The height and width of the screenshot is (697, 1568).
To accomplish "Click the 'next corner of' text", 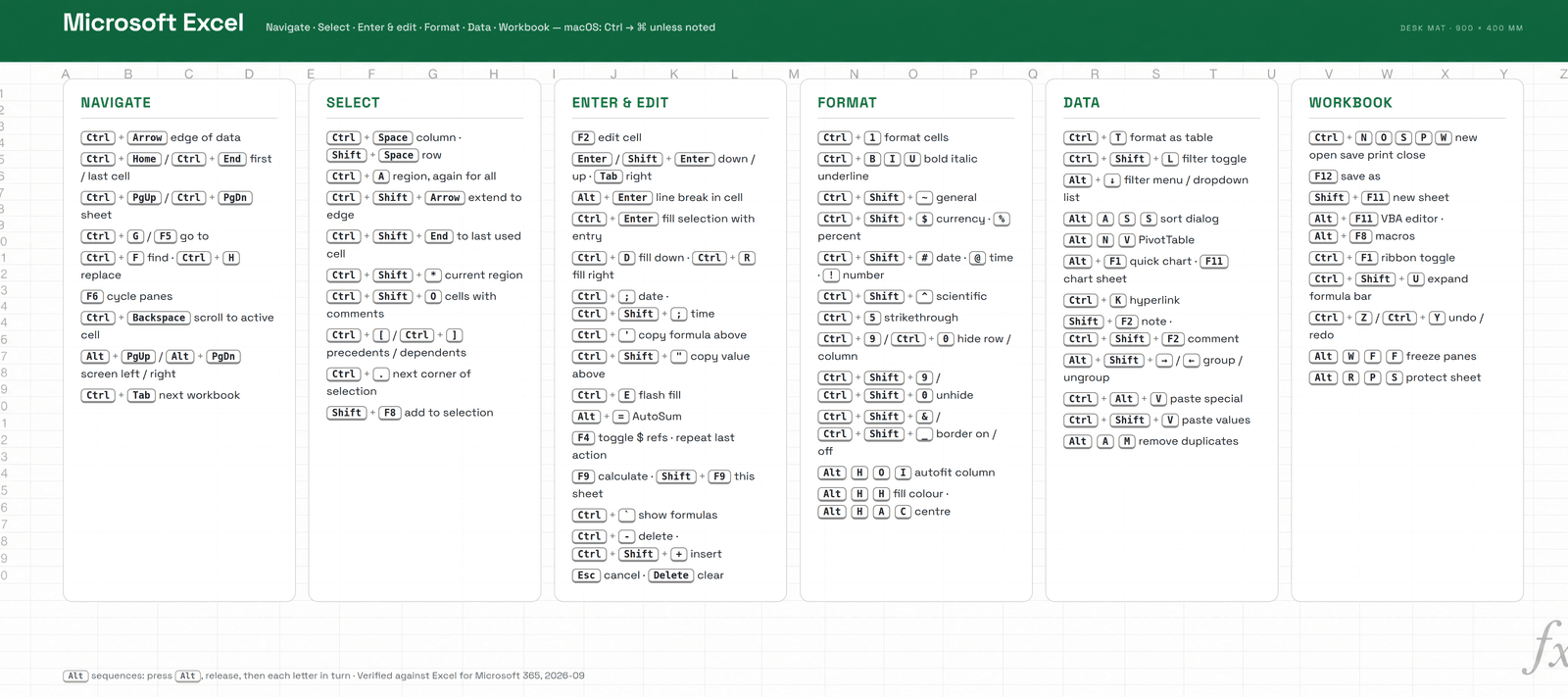I will [x=431, y=374].
